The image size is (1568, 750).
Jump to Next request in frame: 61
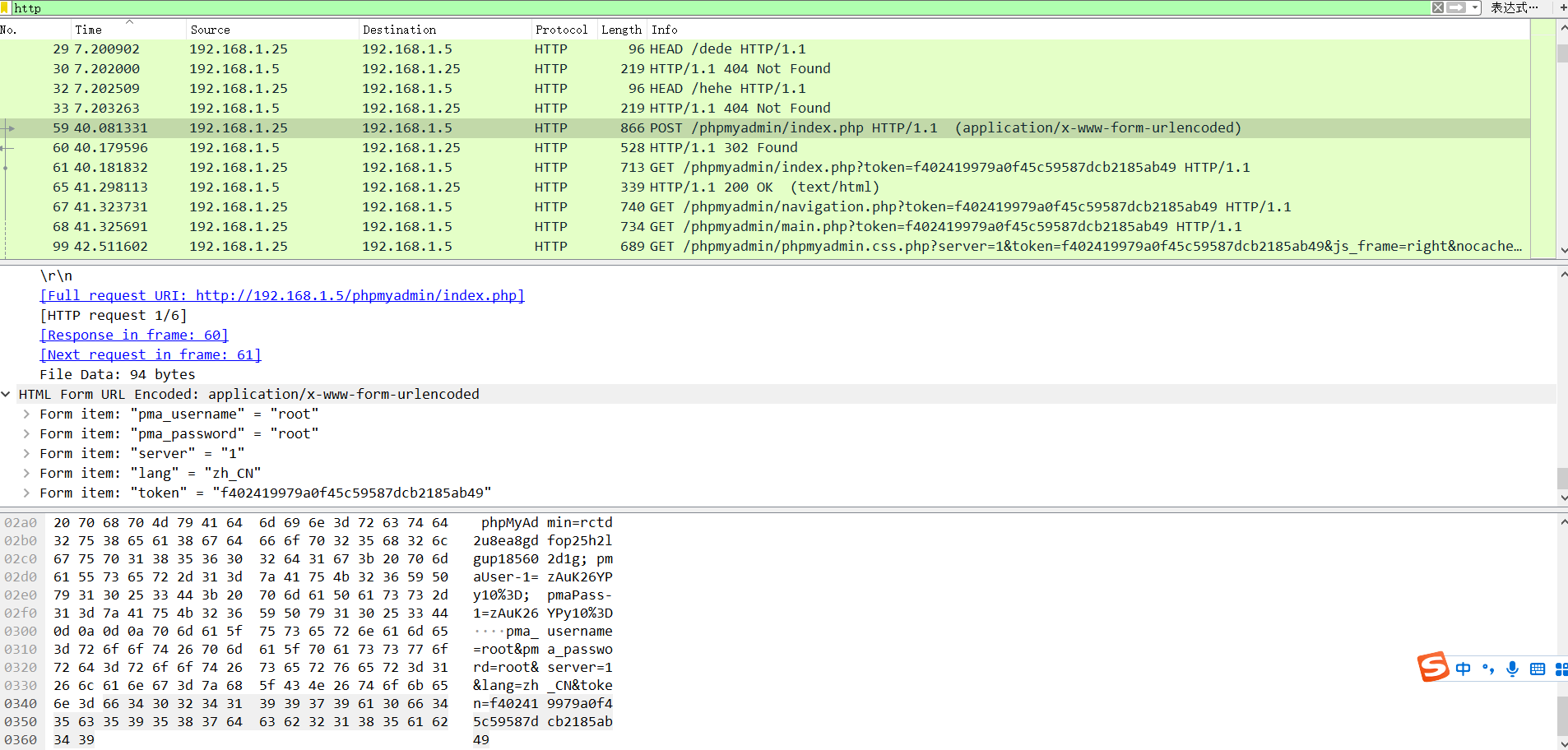[151, 355]
